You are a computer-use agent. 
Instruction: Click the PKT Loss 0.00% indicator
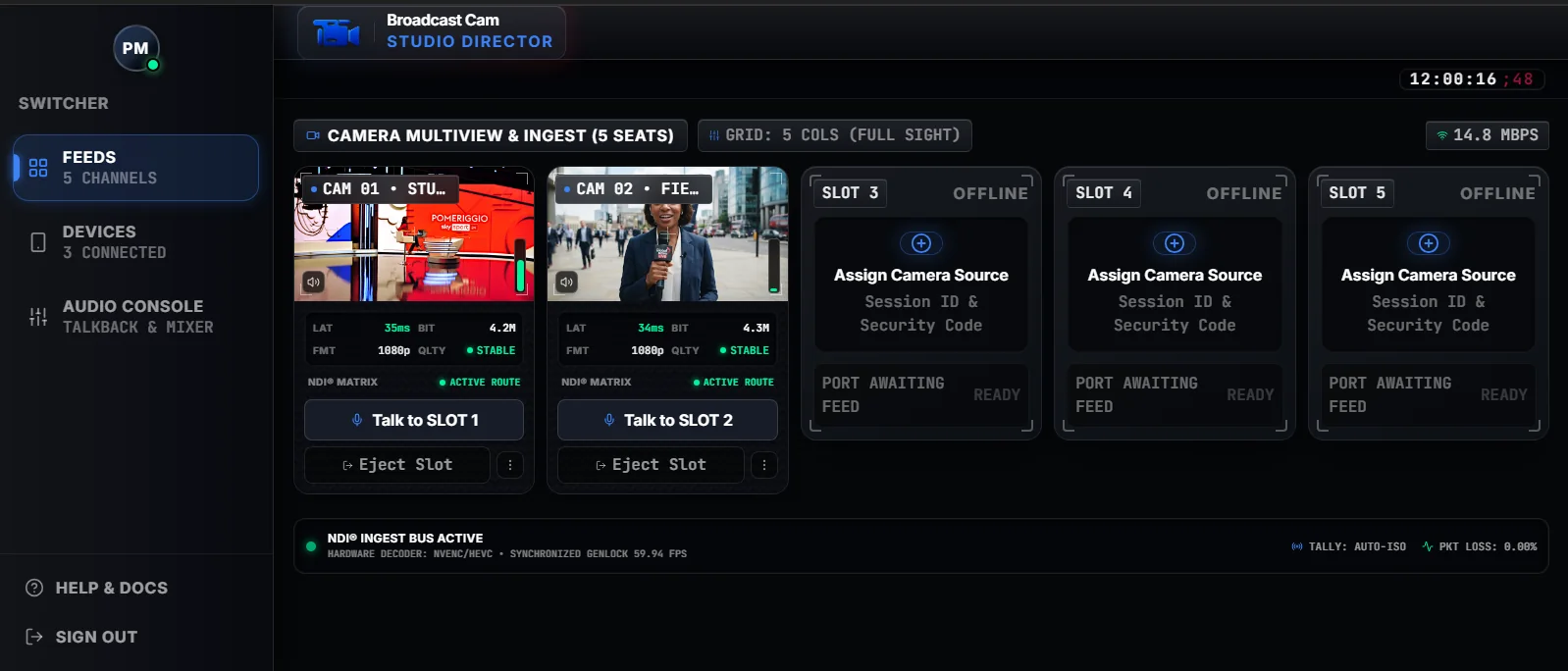point(1480,546)
